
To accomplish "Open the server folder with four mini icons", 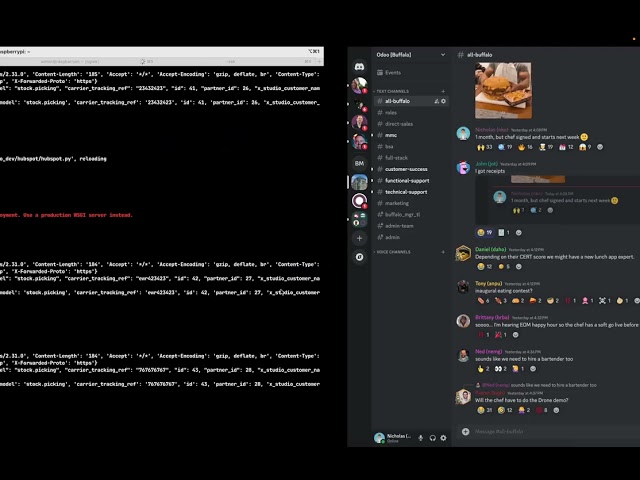I will coord(359,219).
